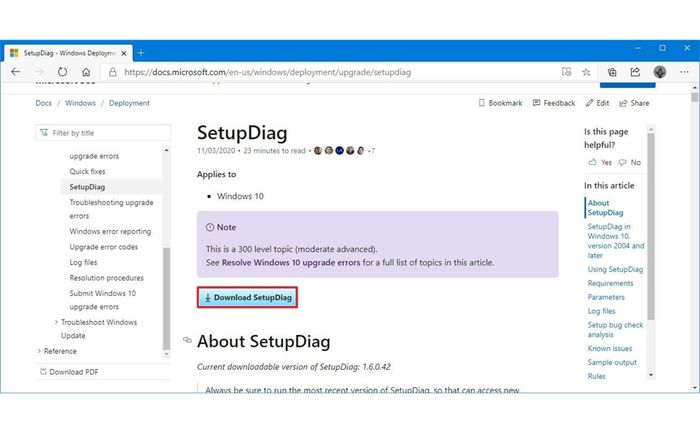Expand Troubleshoot Windows Update tree node

tap(56, 322)
